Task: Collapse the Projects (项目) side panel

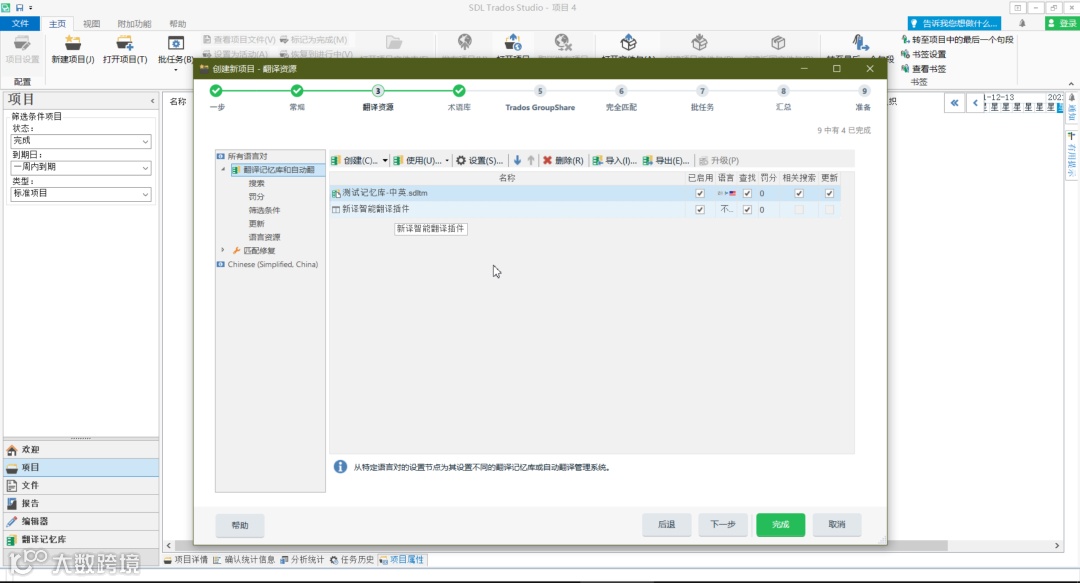Action: [152, 101]
